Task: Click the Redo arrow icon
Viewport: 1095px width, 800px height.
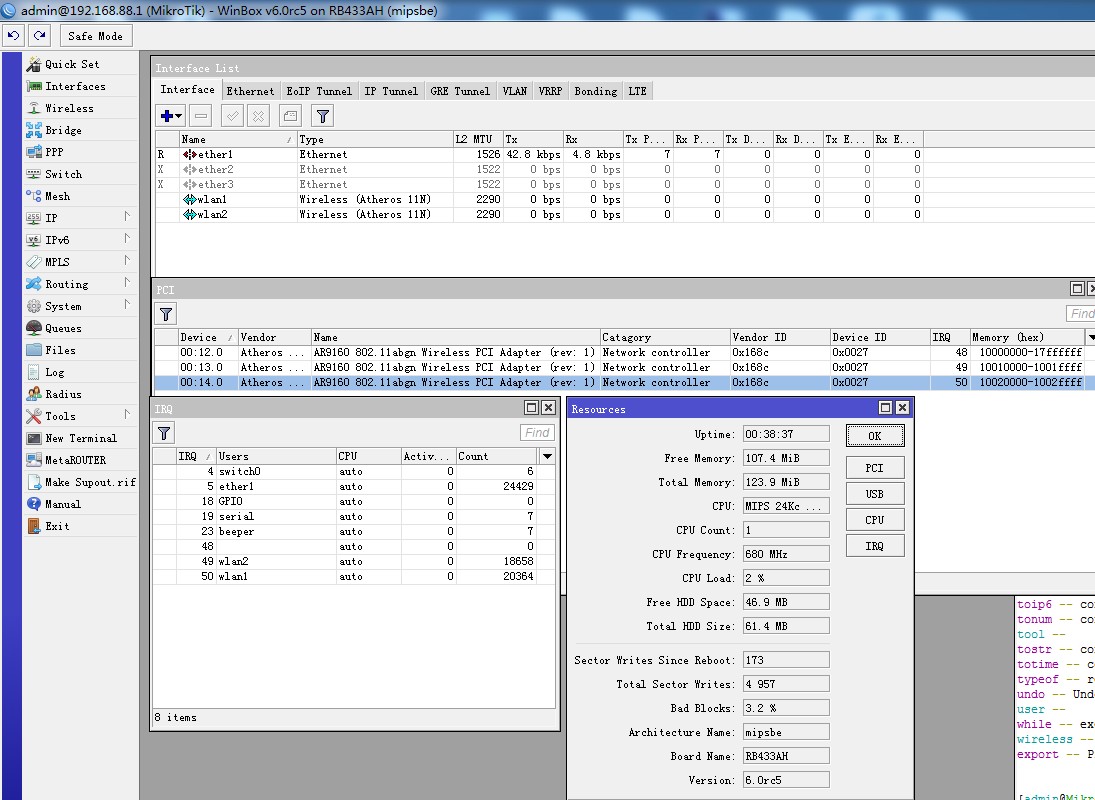Action: tap(40, 36)
